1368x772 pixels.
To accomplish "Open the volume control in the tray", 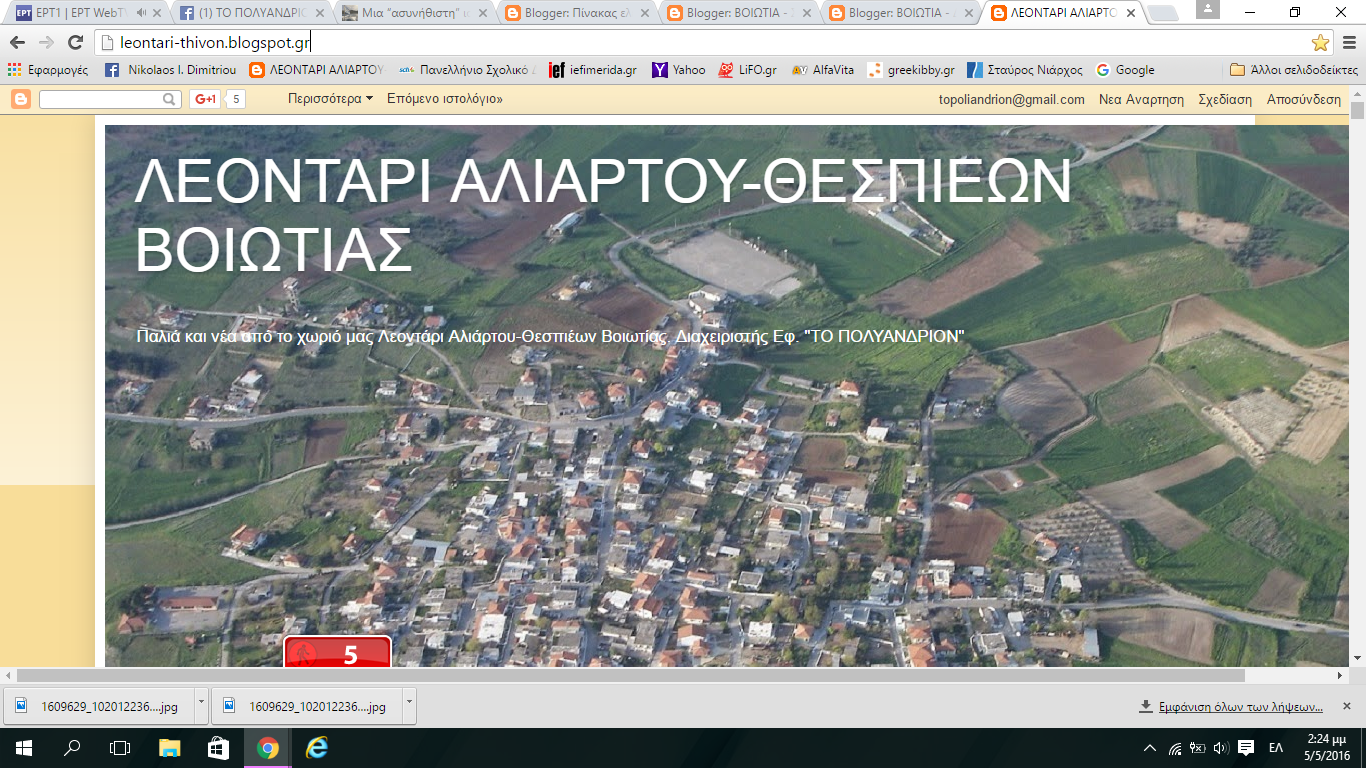I will pyautogui.click(x=1221, y=748).
